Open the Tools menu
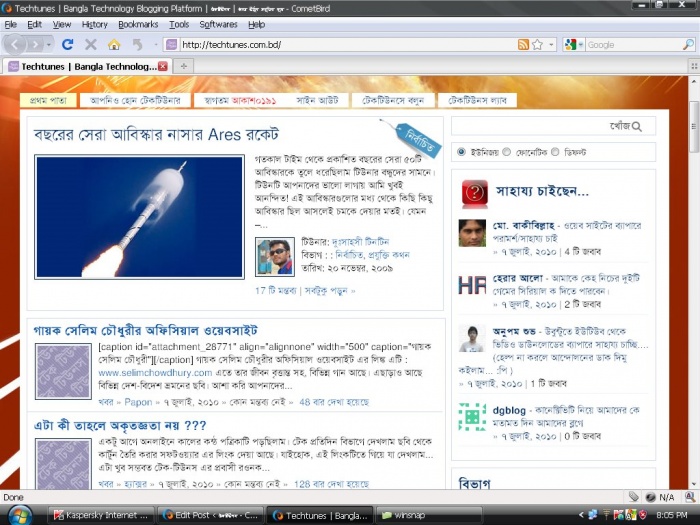The width and height of the screenshot is (700, 525). [179, 25]
